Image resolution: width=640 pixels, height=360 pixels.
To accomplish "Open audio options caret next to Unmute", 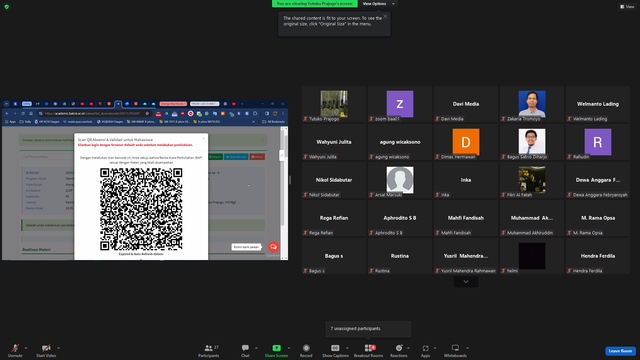I will (26, 348).
